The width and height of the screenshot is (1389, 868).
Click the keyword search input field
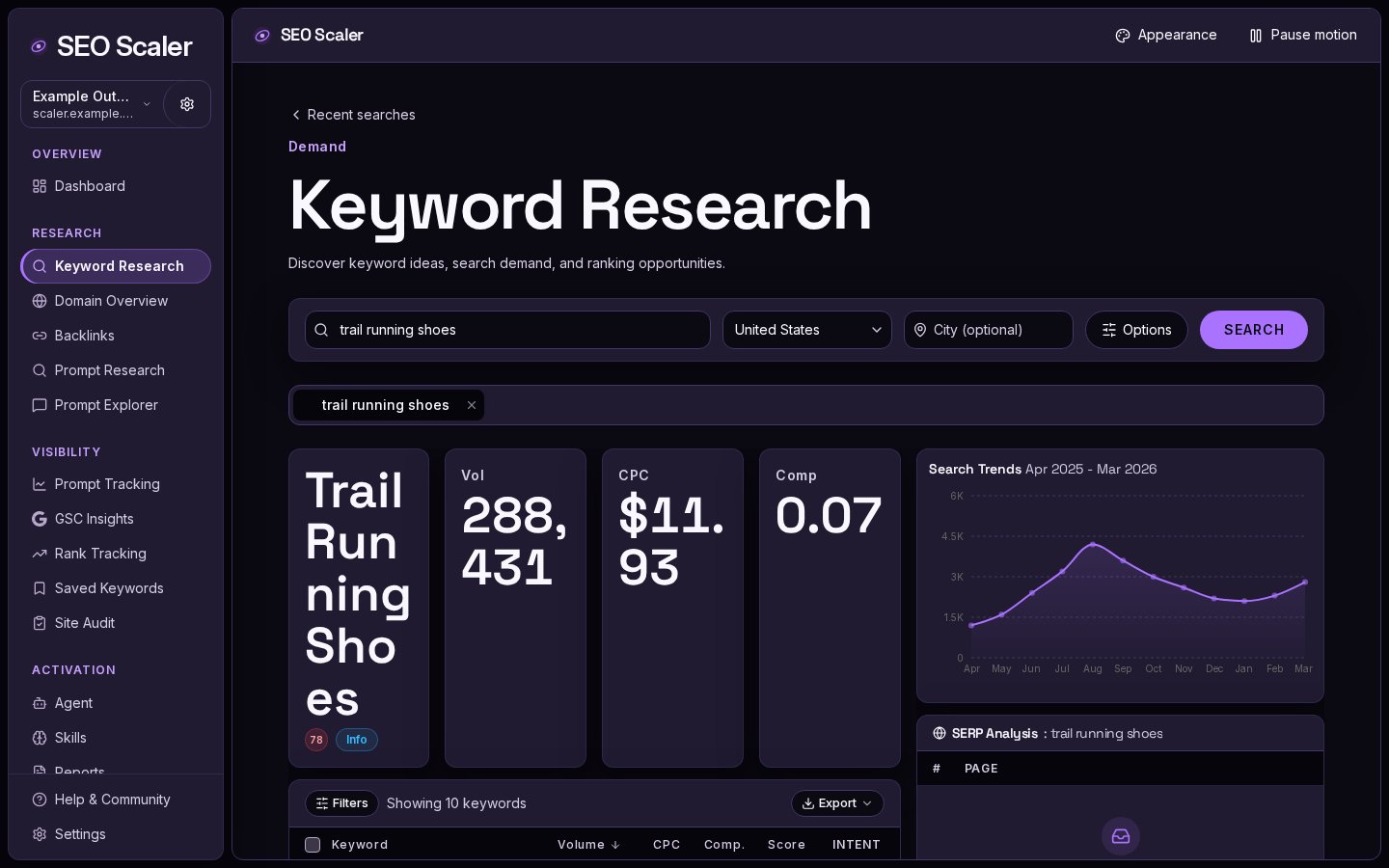coord(507,330)
